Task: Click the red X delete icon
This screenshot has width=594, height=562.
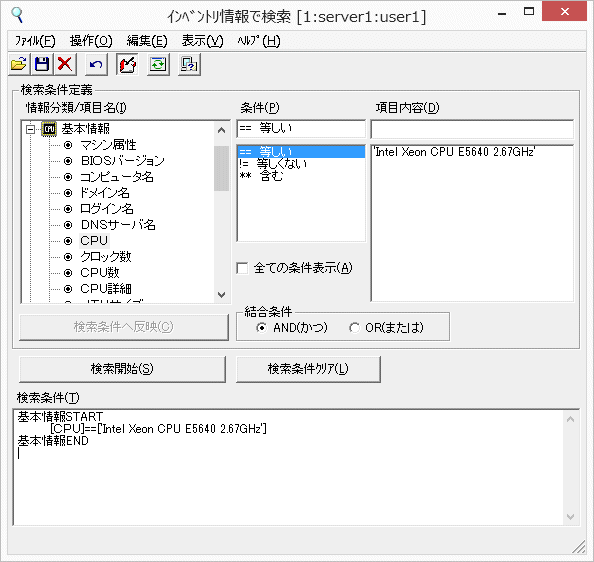Action: [65, 64]
